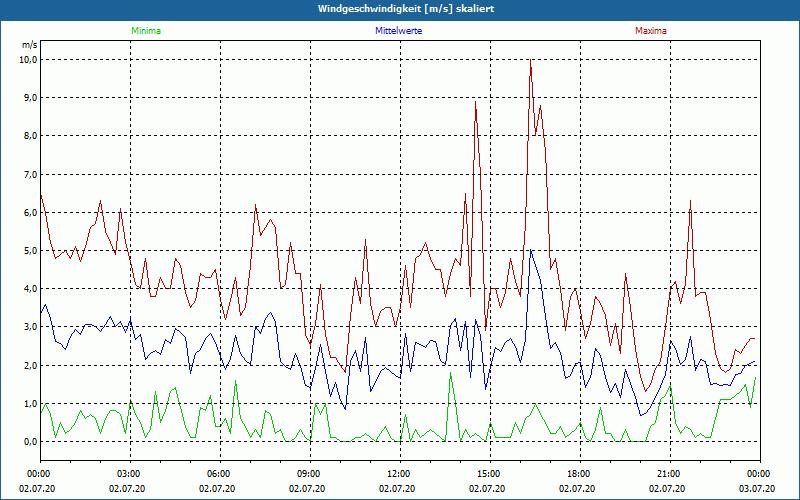The width and height of the screenshot is (800, 500).
Task: Select the green Minima legend label
Action: pos(145,31)
